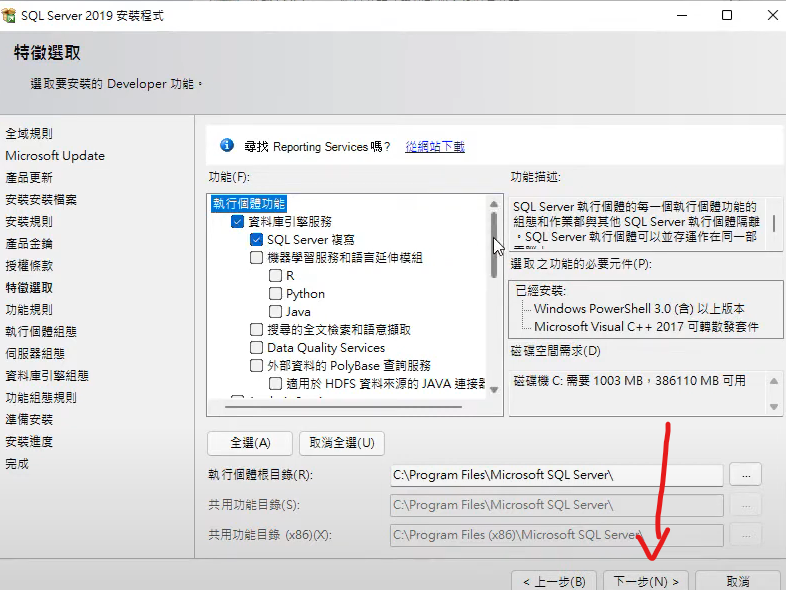Select 準備安裝 step in sidebar
Image resolution: width=786 pixels, height=590 pixels.
point(29,420)
